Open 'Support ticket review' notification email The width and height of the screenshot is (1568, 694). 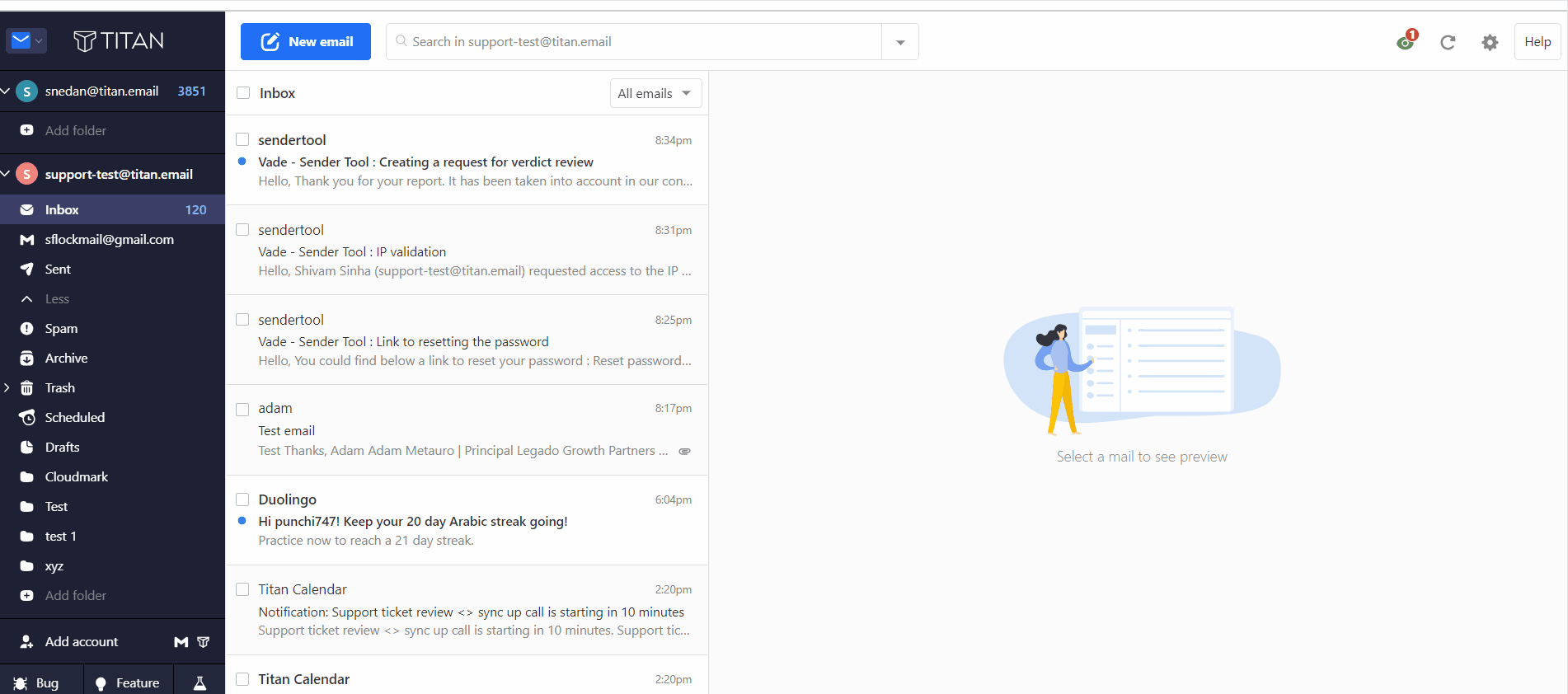pyautogui.click(x=467, y=610)
